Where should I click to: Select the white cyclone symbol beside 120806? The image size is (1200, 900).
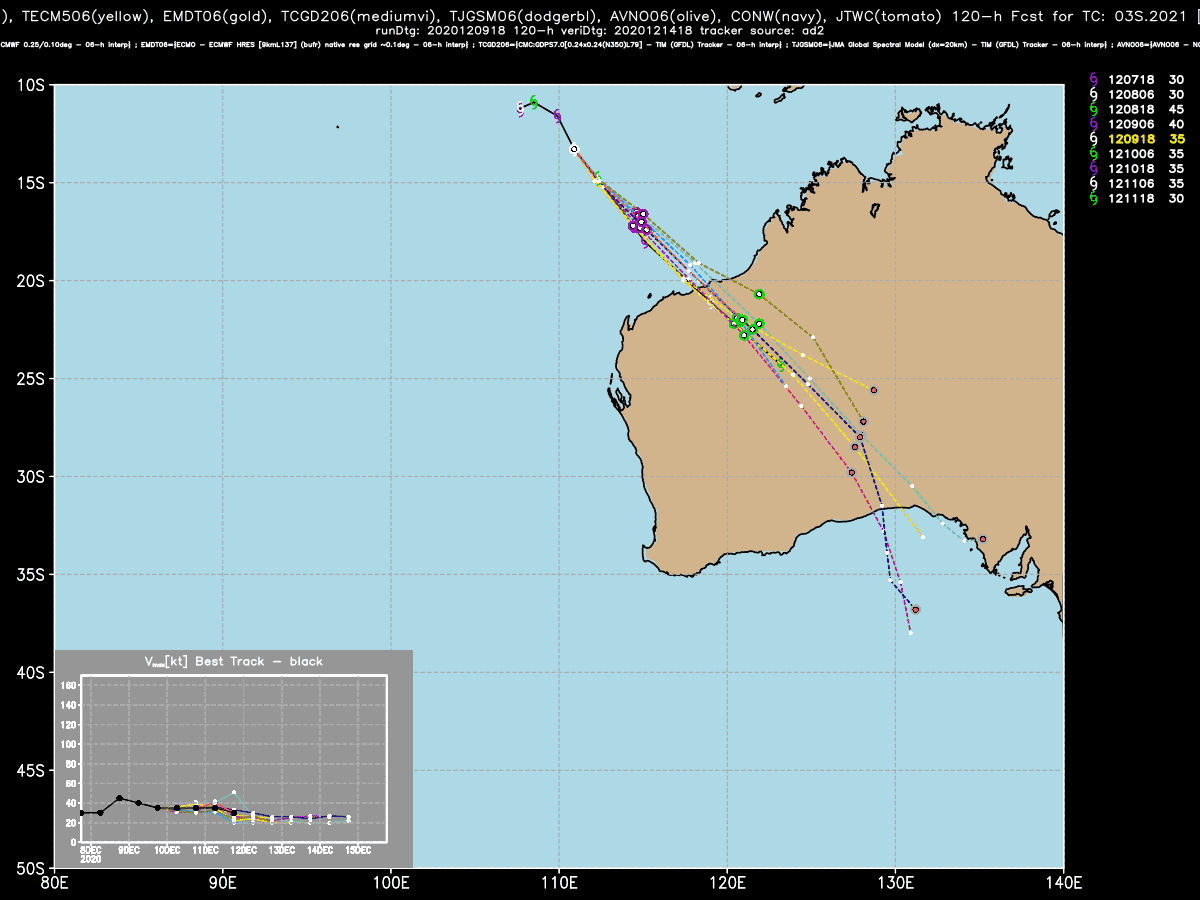[x=1093, y=95]
